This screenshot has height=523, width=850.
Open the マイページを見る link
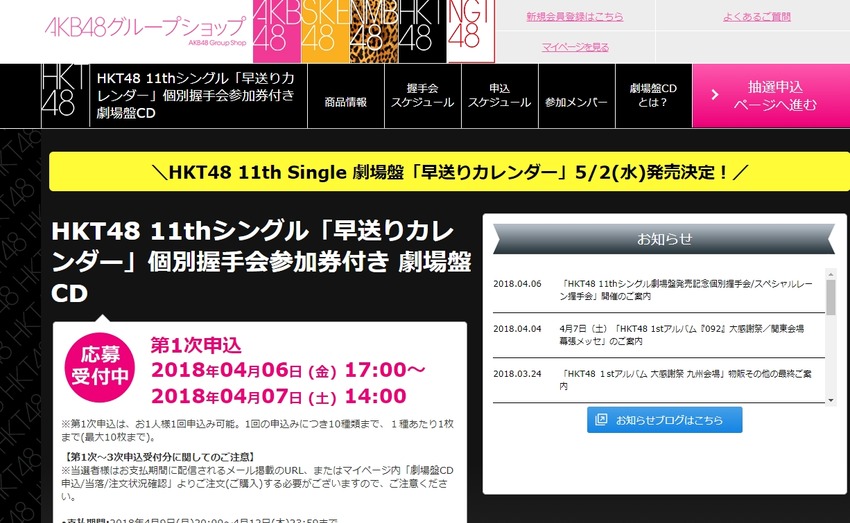tap(575, 47)
